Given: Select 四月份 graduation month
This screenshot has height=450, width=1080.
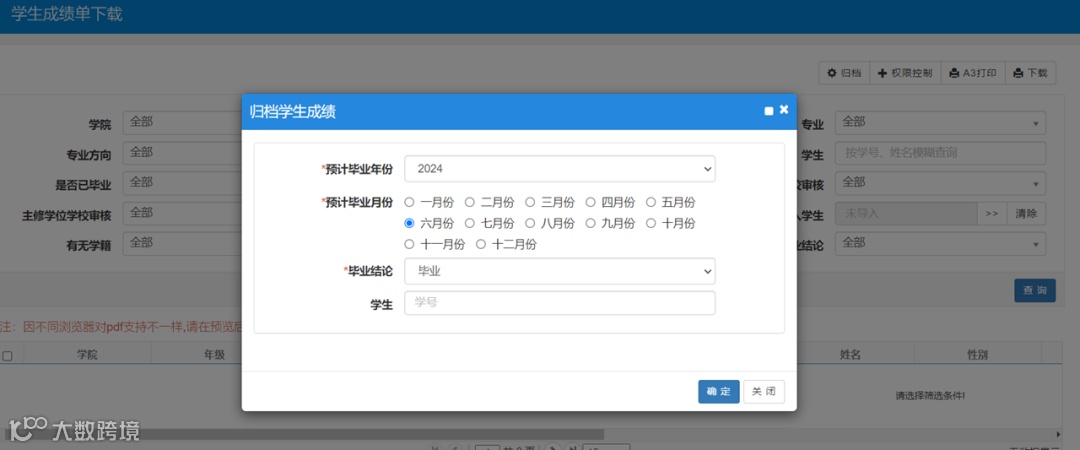Looking at the screenshot, I should tap(590, 203).
